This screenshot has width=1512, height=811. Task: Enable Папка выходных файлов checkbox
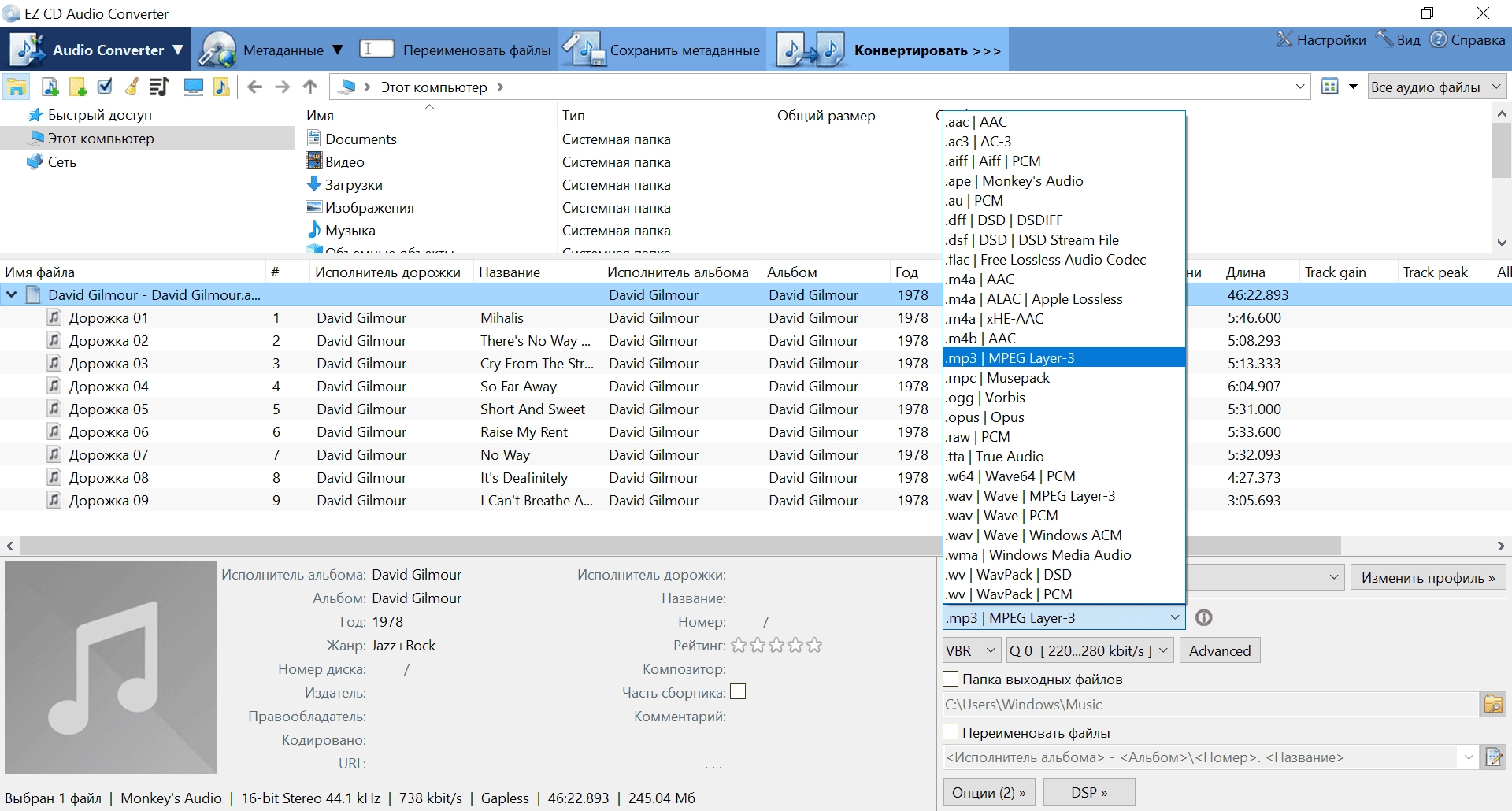951,679
